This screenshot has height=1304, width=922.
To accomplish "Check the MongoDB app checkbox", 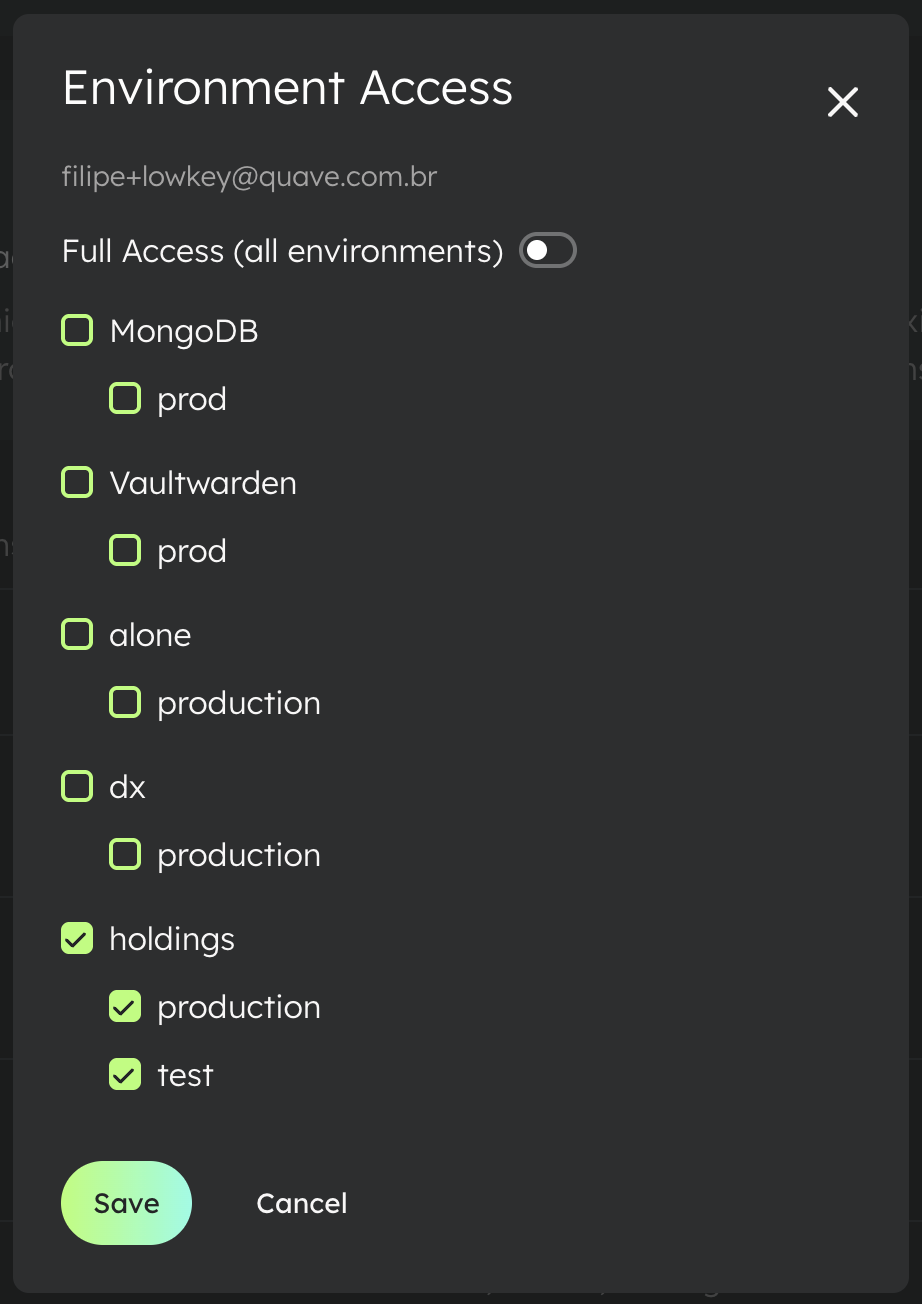I will tap(77, 330).
